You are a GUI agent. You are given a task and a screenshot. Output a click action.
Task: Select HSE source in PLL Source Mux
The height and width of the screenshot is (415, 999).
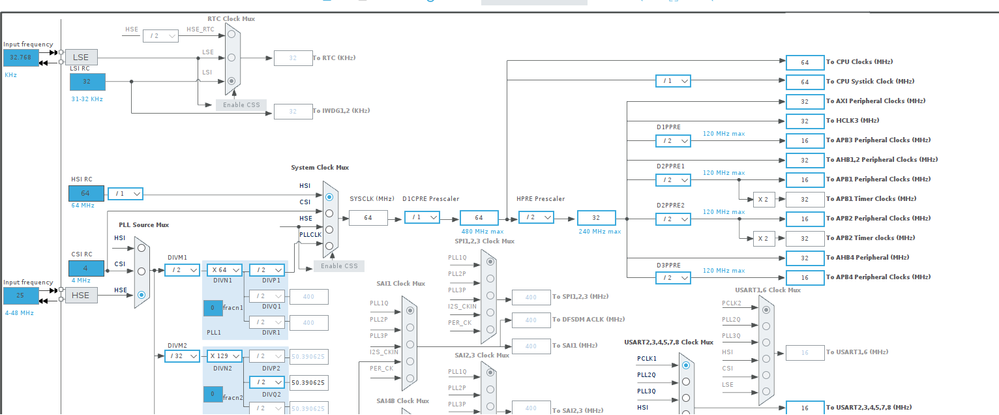pos(141,295)
